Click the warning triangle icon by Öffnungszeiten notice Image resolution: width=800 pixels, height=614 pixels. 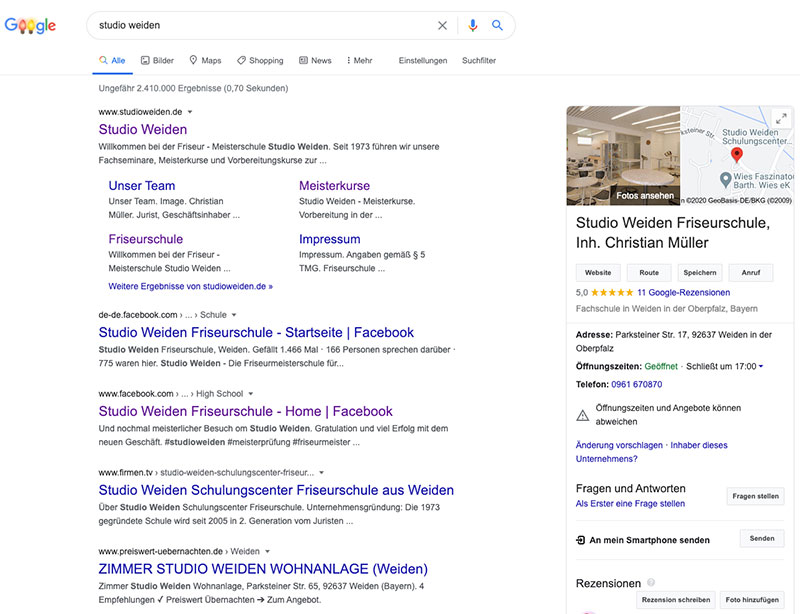click(x=582, y=415)
